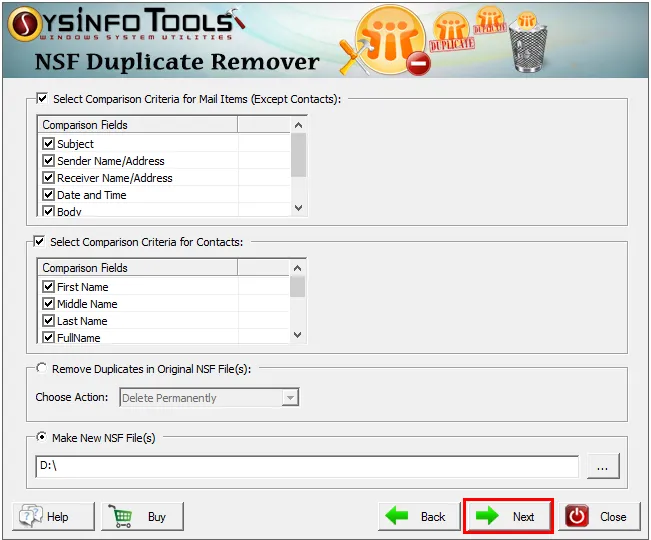Click contacts fields list scroll-up arrow
Screen dimensions: 651x540
coord(297,268)
